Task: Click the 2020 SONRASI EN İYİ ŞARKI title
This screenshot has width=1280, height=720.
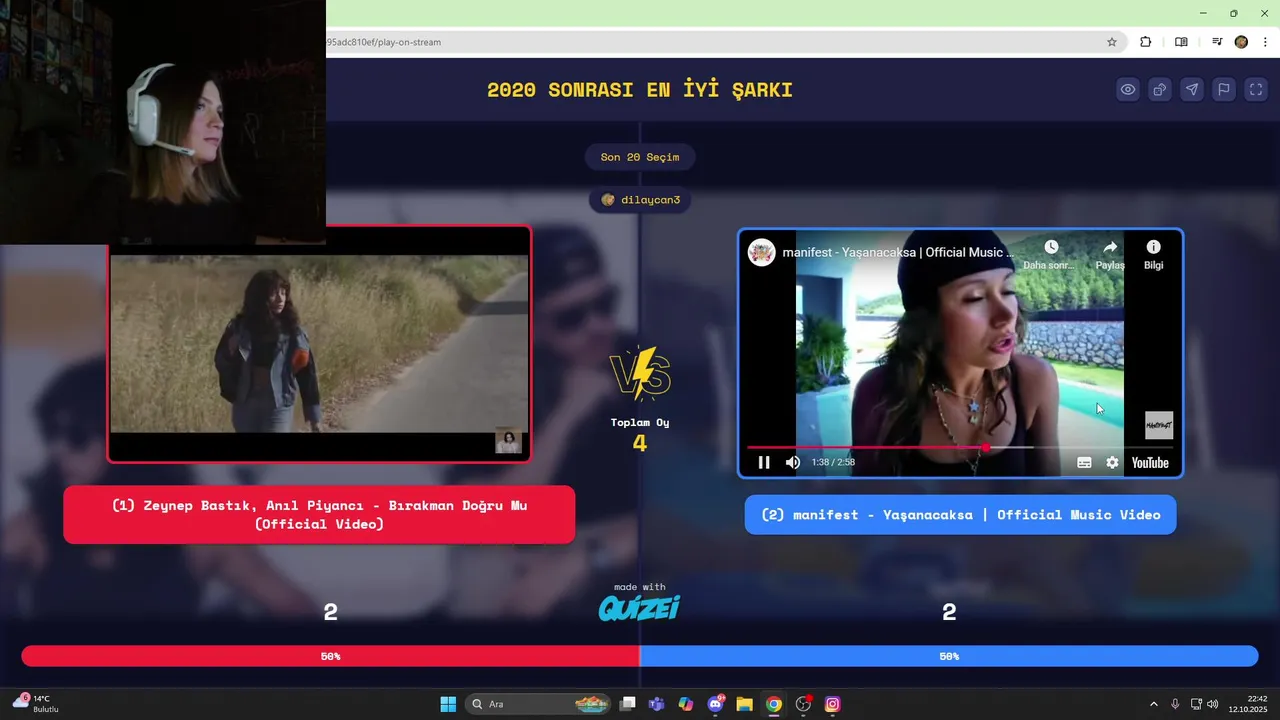Action: pos(640,90)
